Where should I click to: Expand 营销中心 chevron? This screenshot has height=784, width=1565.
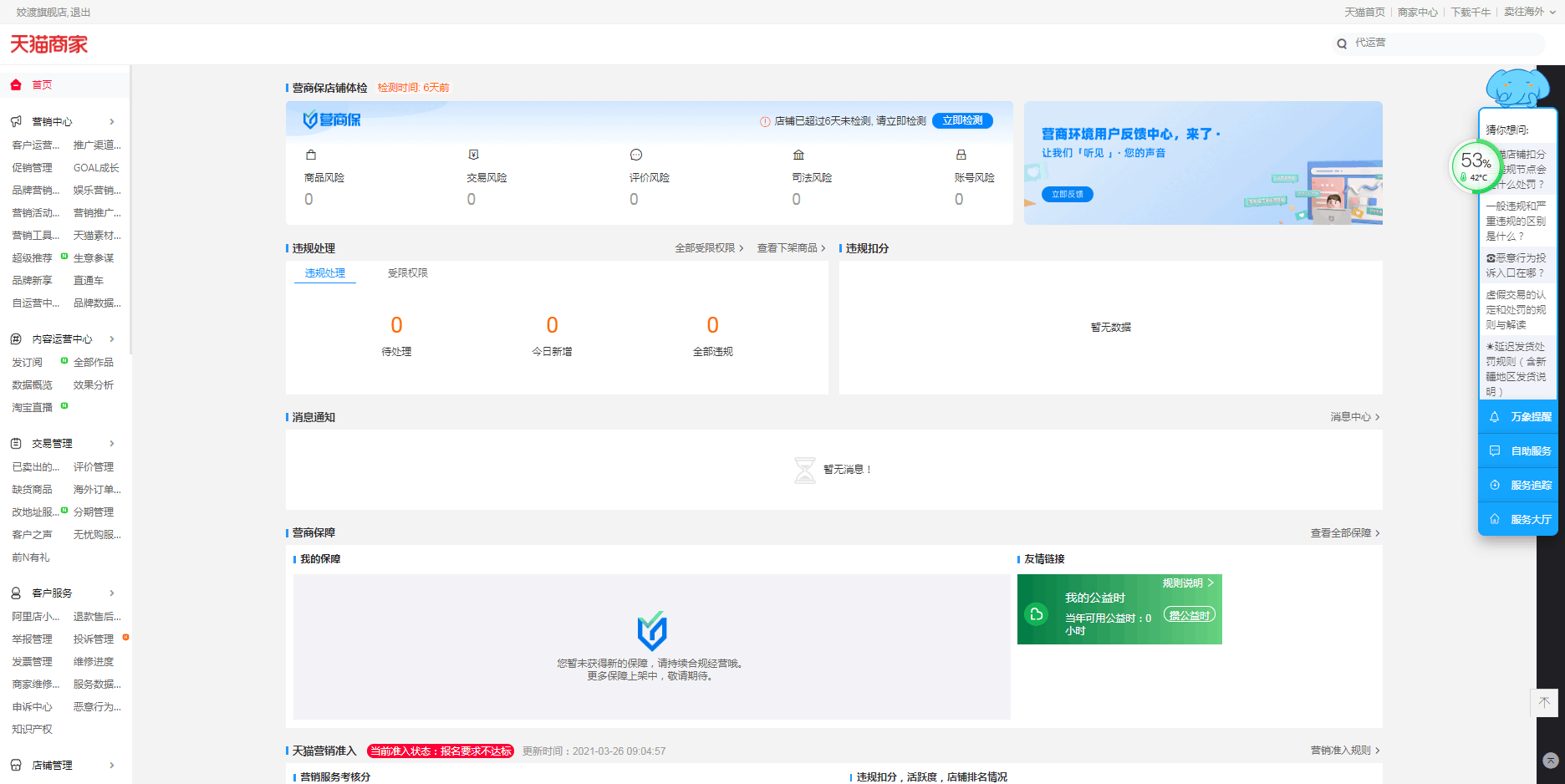click(x=112, y=122)
